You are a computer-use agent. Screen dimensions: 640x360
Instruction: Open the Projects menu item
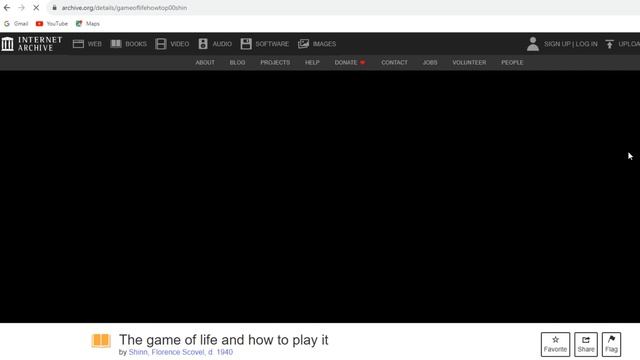[x=275, y=62]
